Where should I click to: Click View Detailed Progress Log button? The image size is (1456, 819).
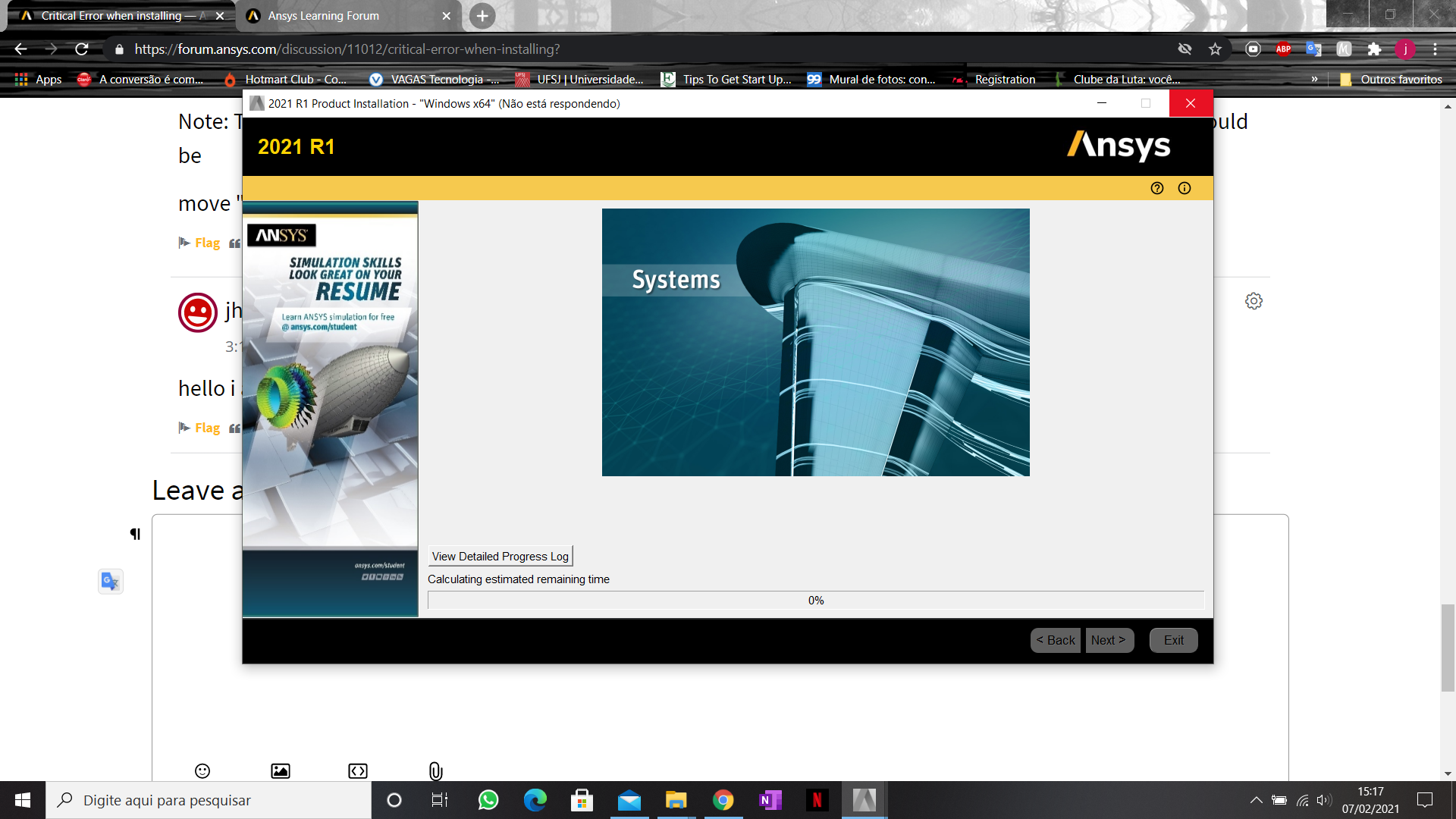coord(500,556)
